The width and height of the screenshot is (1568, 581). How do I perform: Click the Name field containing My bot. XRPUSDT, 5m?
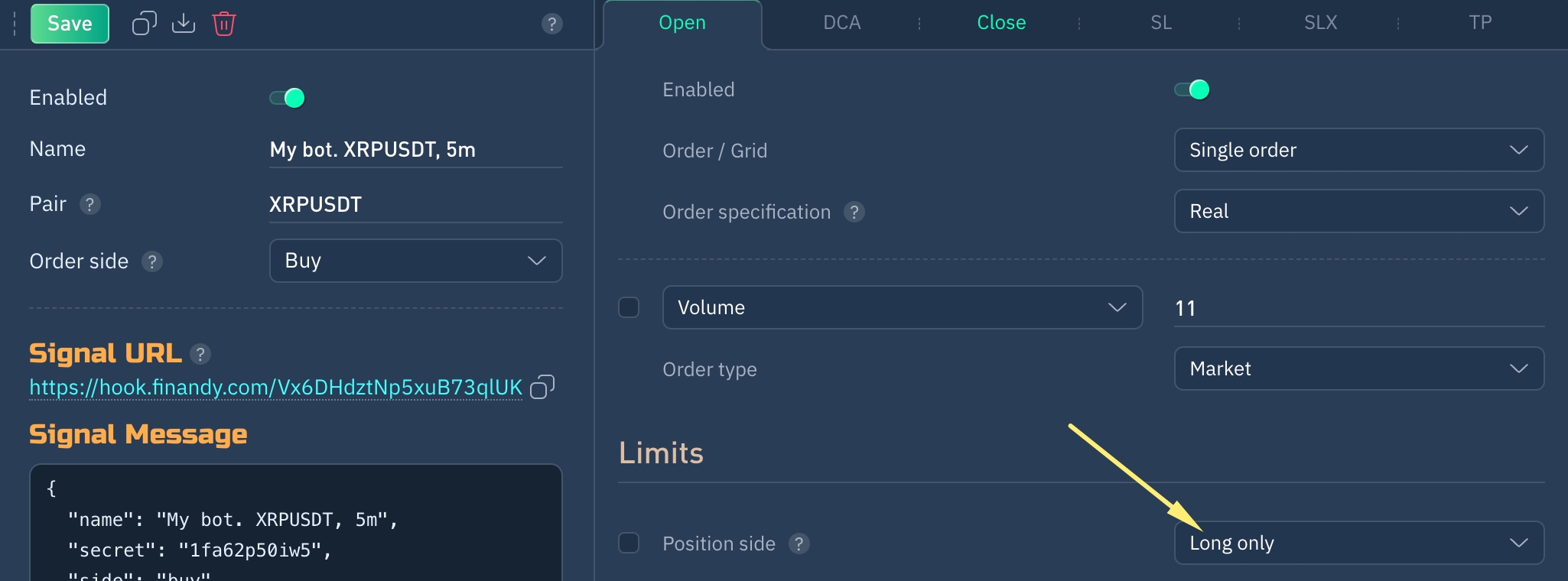pos(415,150)
